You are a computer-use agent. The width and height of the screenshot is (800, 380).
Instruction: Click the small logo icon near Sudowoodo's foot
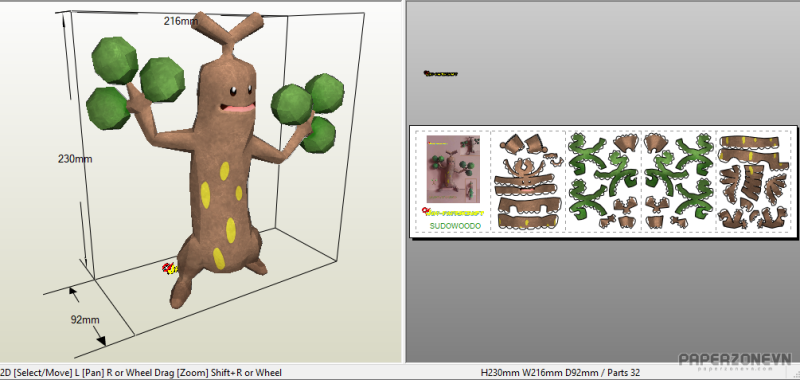(x=169, y=268)
